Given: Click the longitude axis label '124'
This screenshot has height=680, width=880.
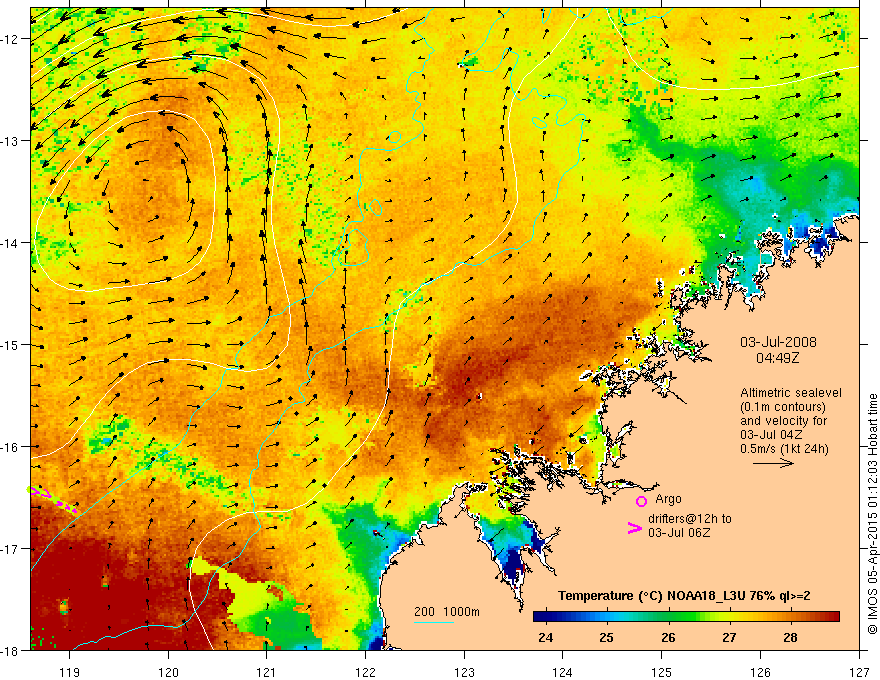Looking at the screenshot, I should [563, 672].
